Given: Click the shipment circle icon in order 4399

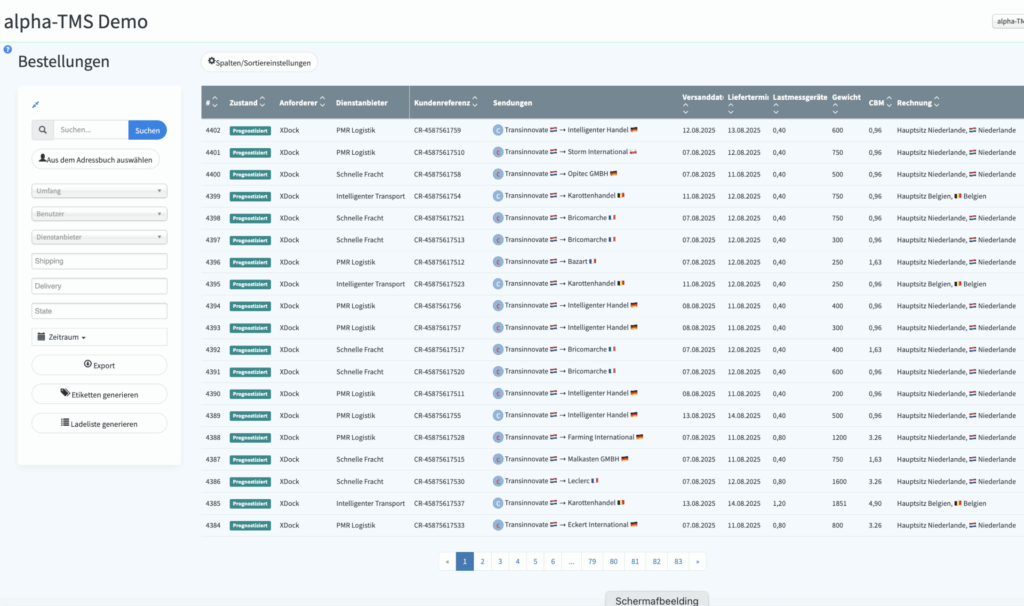Looking at the screenshot, I should (x=498, y=196).
